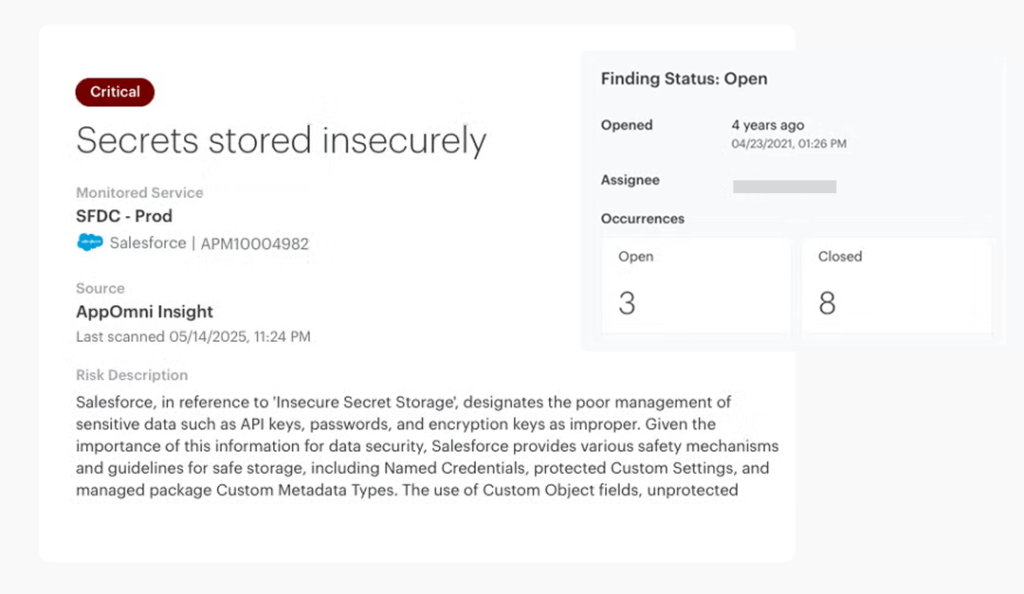
Task: Select the Critical severity badge
Action: 115,92
